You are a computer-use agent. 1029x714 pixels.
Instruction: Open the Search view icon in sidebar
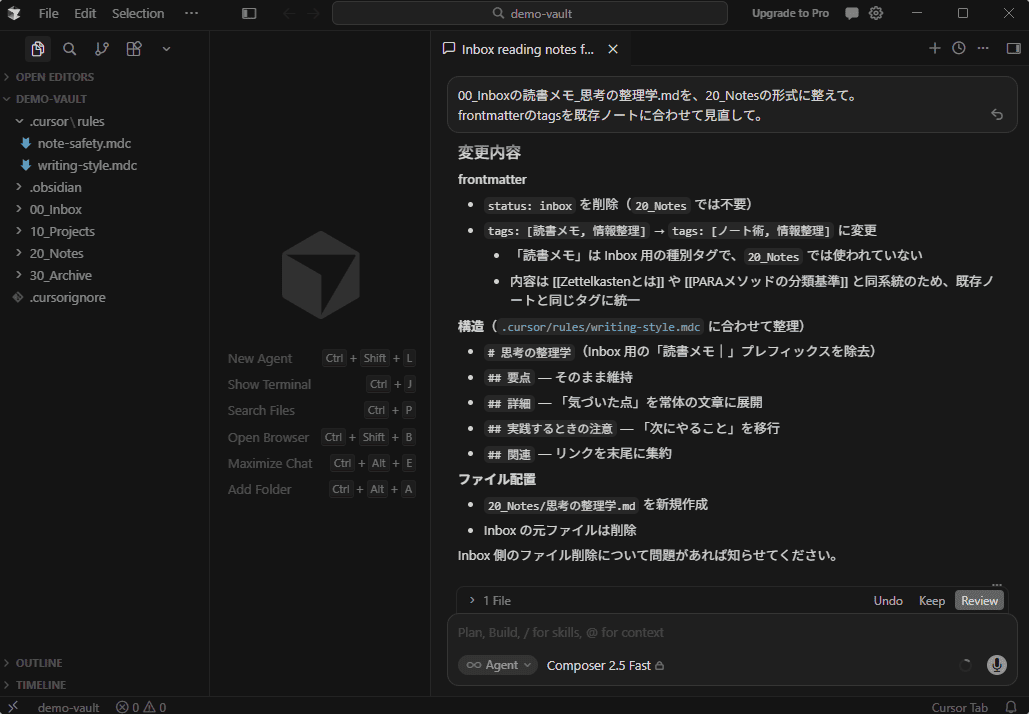click(70, 49)
